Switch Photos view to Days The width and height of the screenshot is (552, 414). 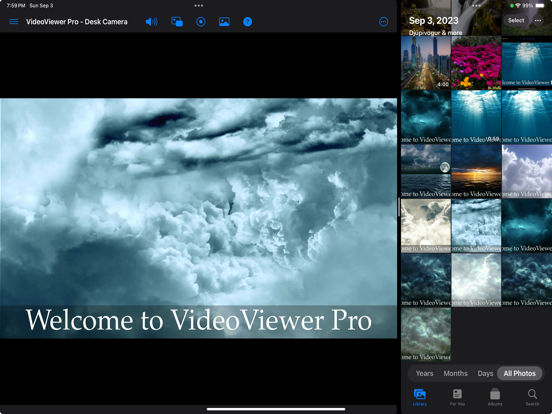click(485, 374)
